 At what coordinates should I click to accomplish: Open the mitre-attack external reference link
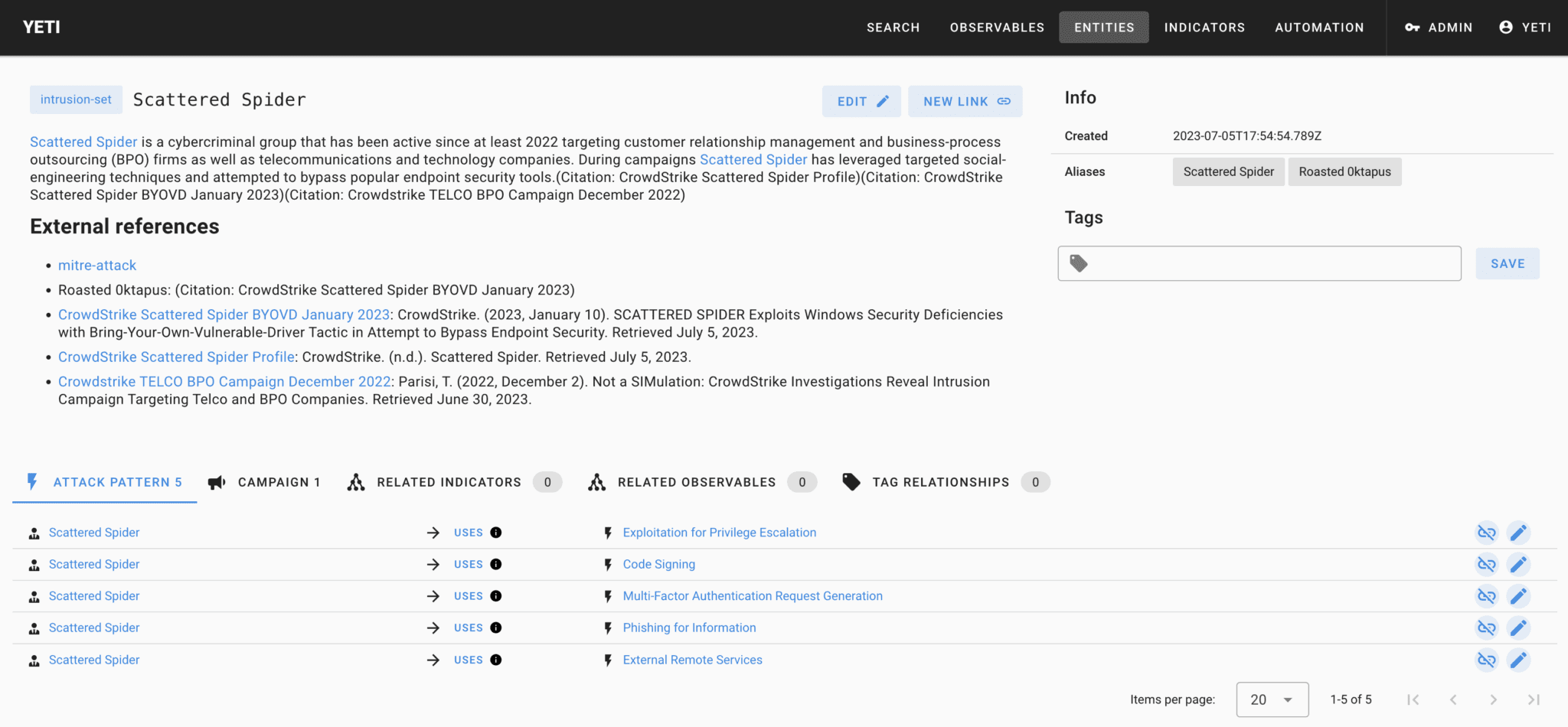pyautogui.click(x=96, y=265)
